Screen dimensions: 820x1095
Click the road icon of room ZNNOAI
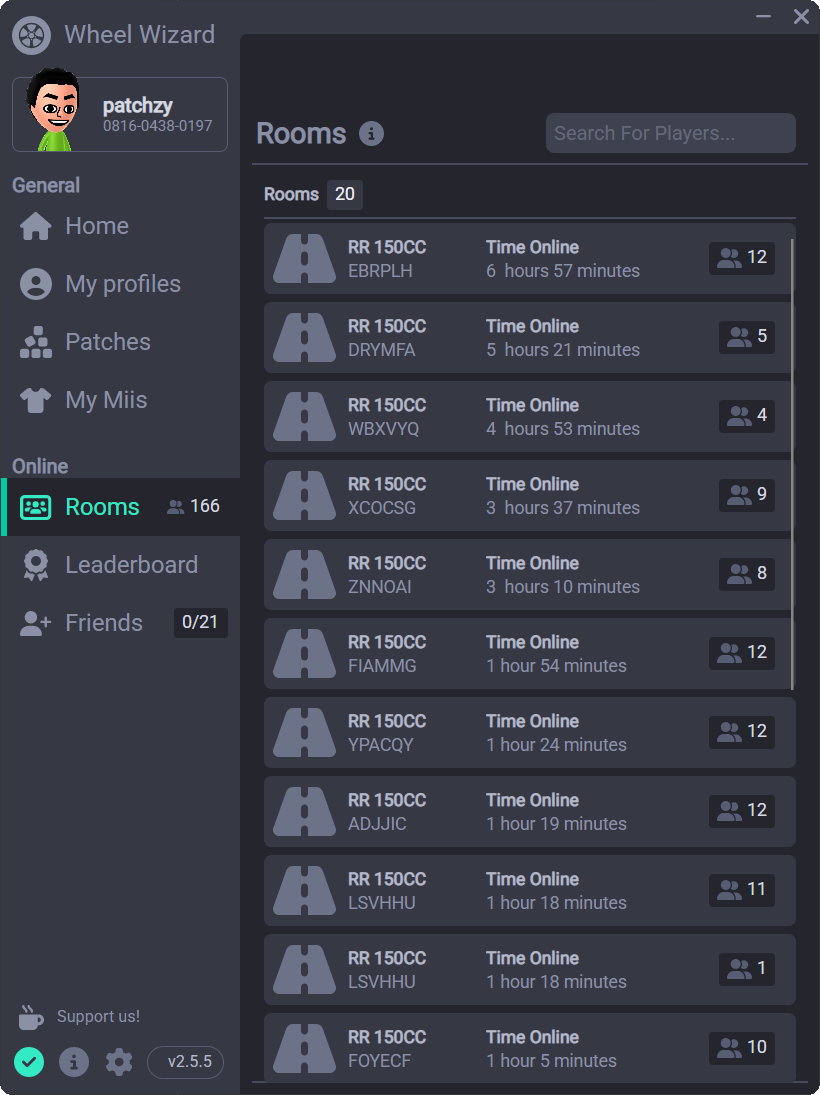coord(305,575)
